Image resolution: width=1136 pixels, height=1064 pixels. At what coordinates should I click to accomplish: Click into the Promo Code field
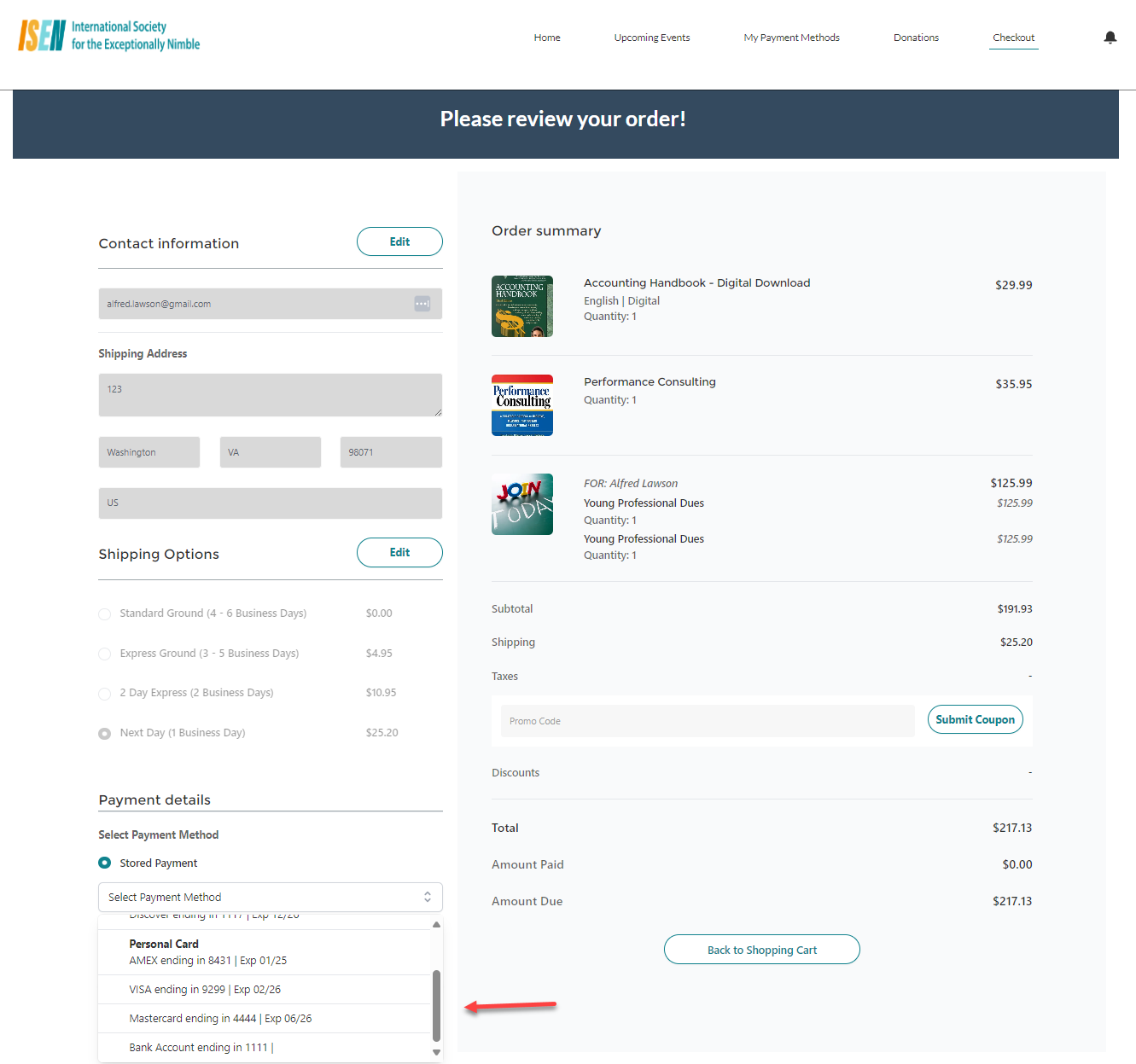707,721
